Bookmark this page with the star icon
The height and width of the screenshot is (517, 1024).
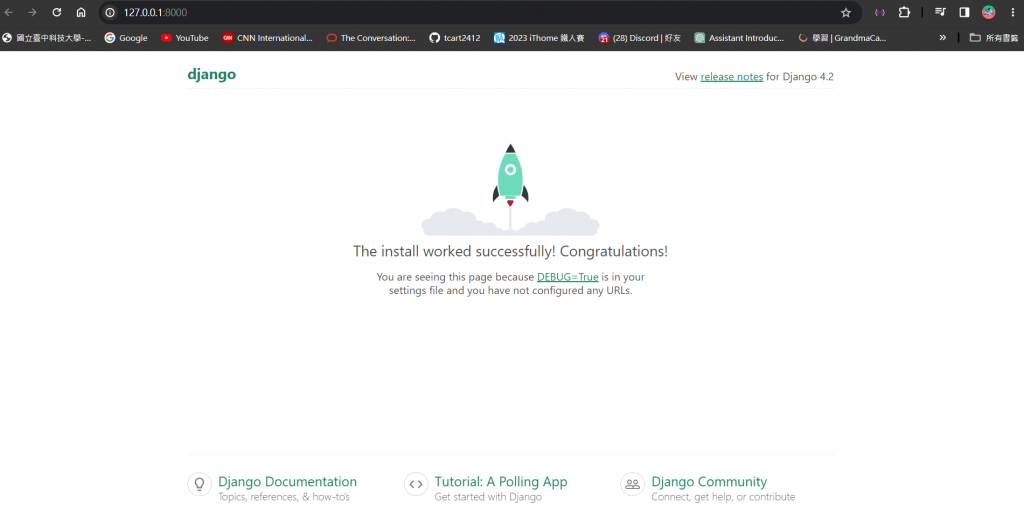(846, 12)
